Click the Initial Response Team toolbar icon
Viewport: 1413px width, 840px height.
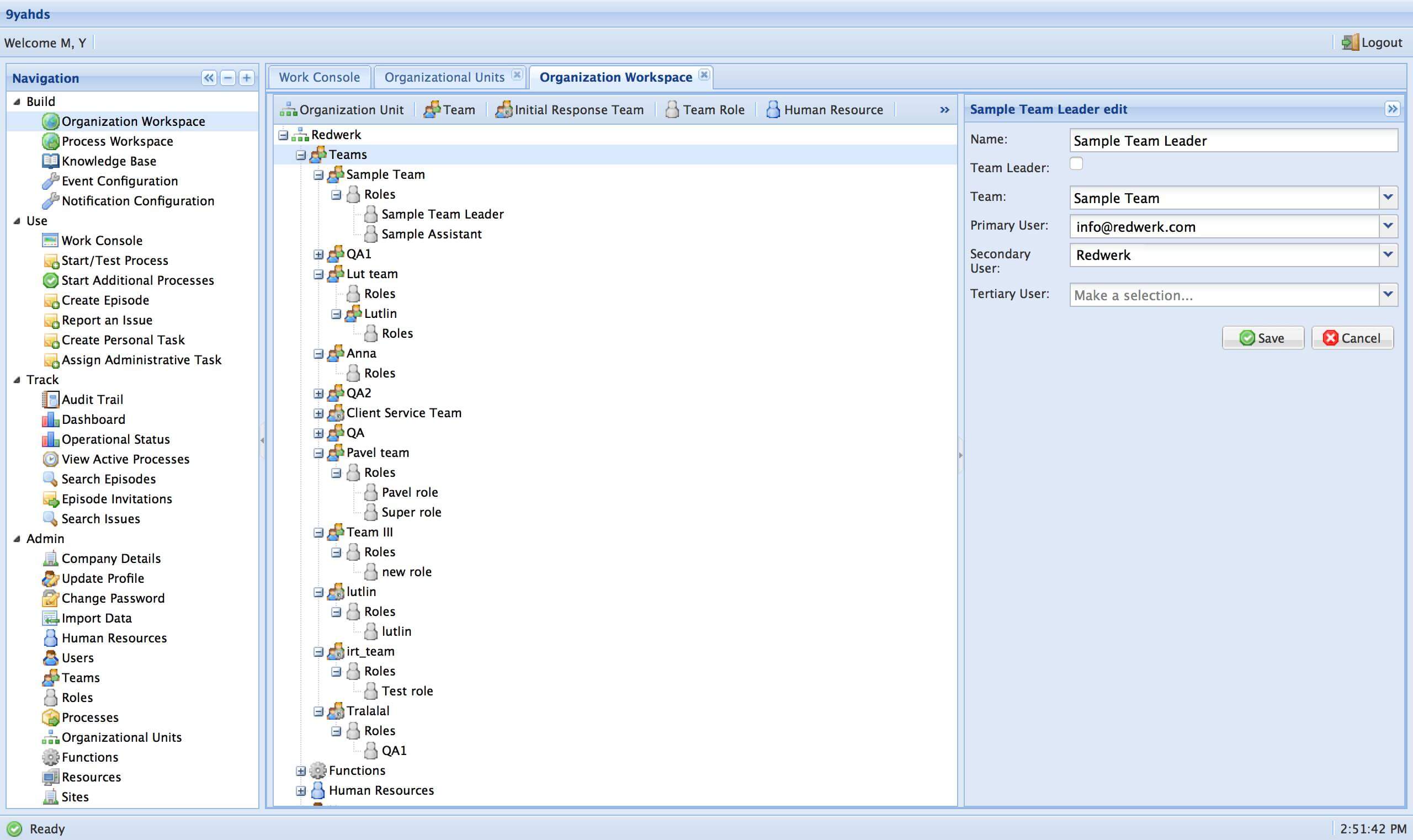coord(503,110)
